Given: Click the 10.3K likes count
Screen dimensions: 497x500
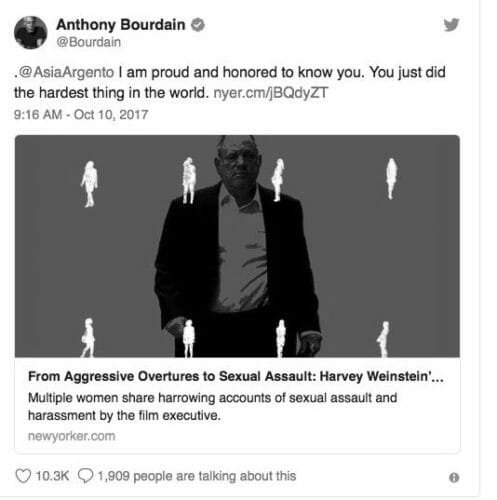Looking at the screenshot, I should (52, 476).
